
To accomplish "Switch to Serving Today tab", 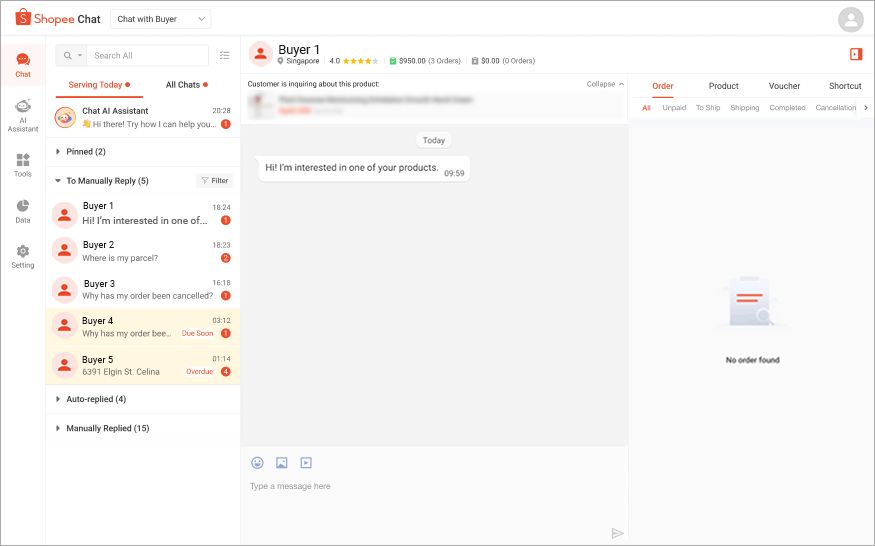I will point(99,85).
